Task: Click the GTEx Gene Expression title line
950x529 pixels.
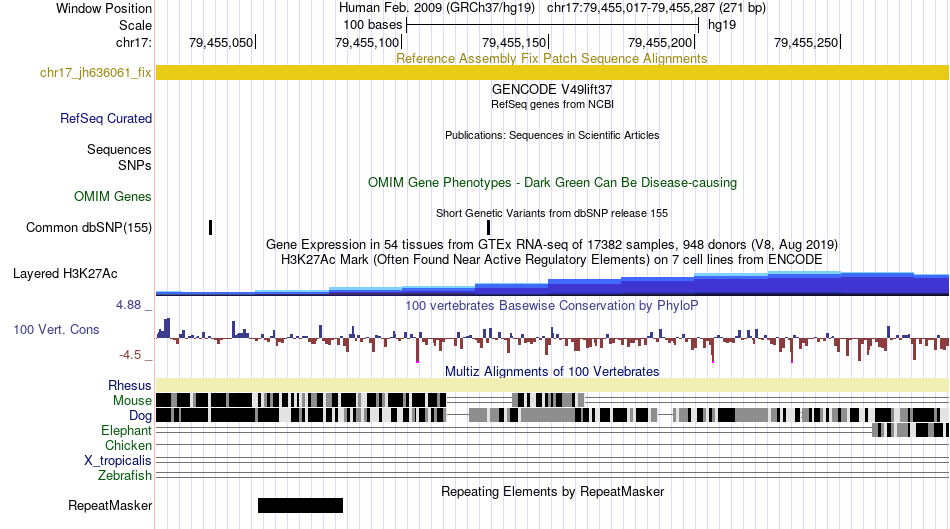Action: [552, 245]
